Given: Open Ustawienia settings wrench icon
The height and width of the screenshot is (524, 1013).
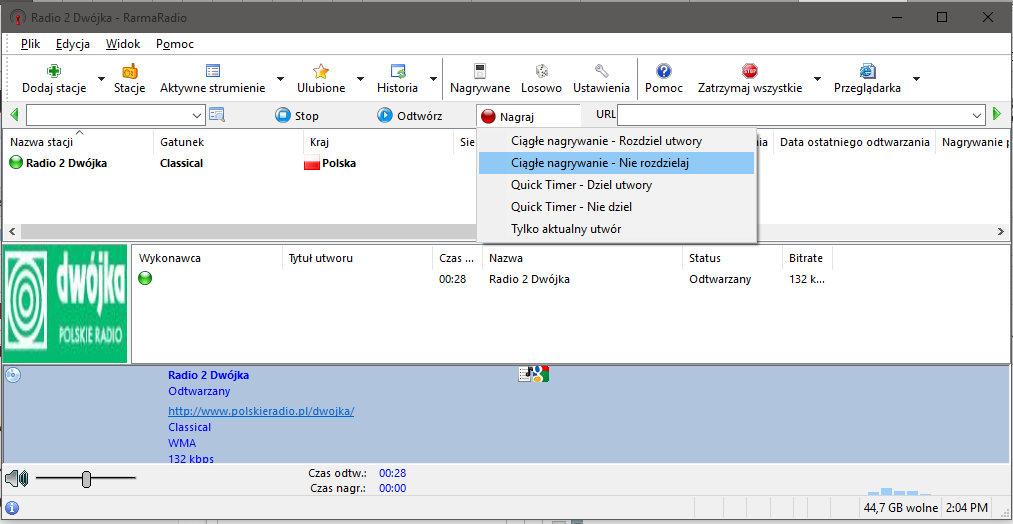Looking at the screenshot, I should tap(601, 71).
